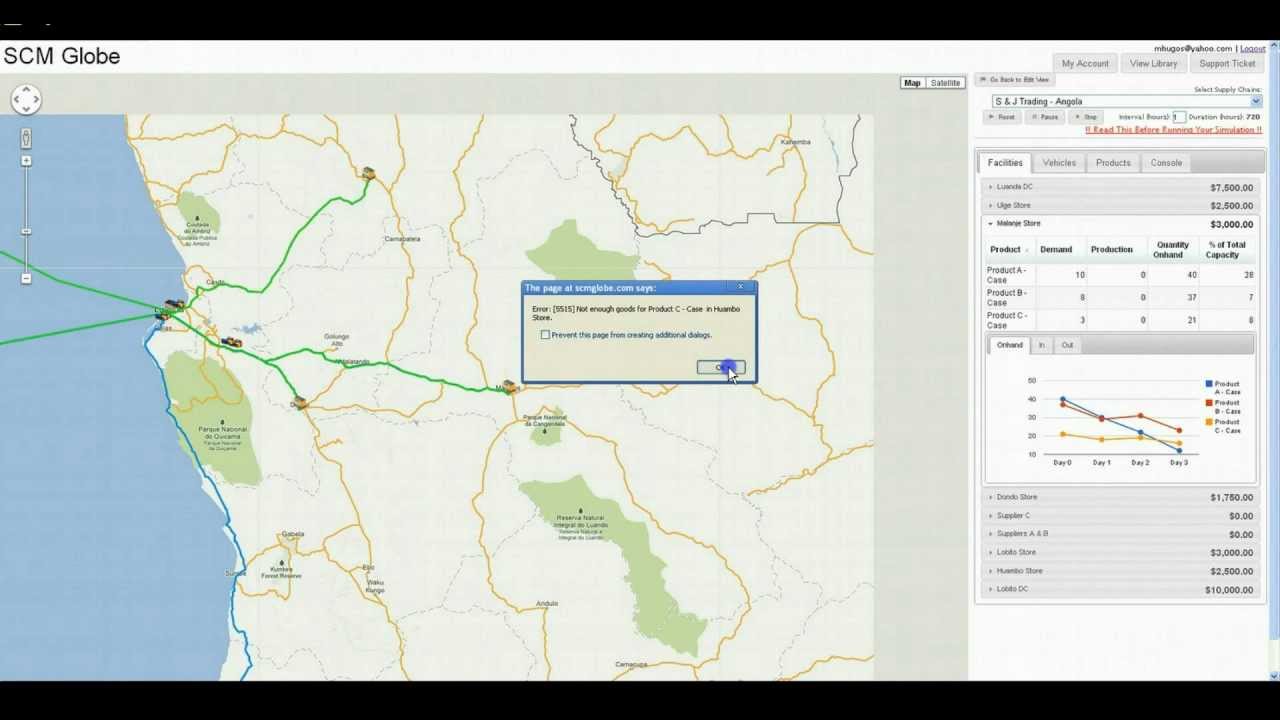Pan the map up with the arrow control

click(26, 88)
